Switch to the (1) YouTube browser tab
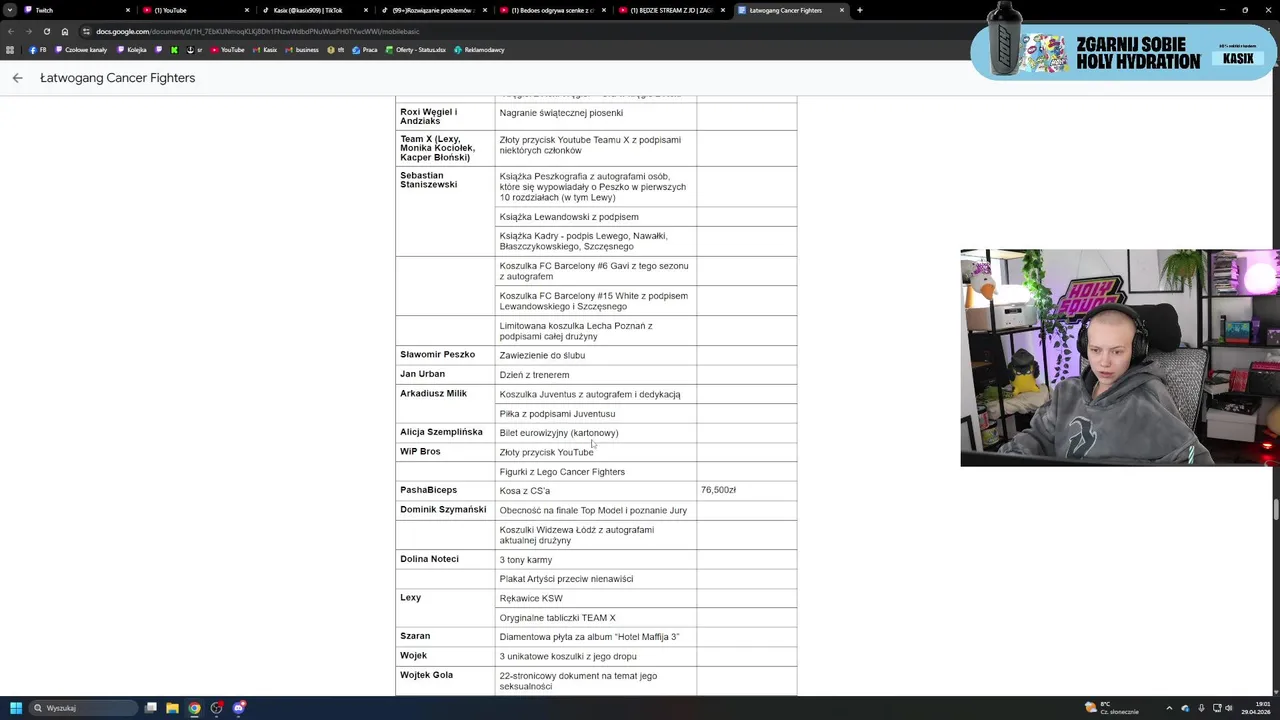 coord(195,10)
